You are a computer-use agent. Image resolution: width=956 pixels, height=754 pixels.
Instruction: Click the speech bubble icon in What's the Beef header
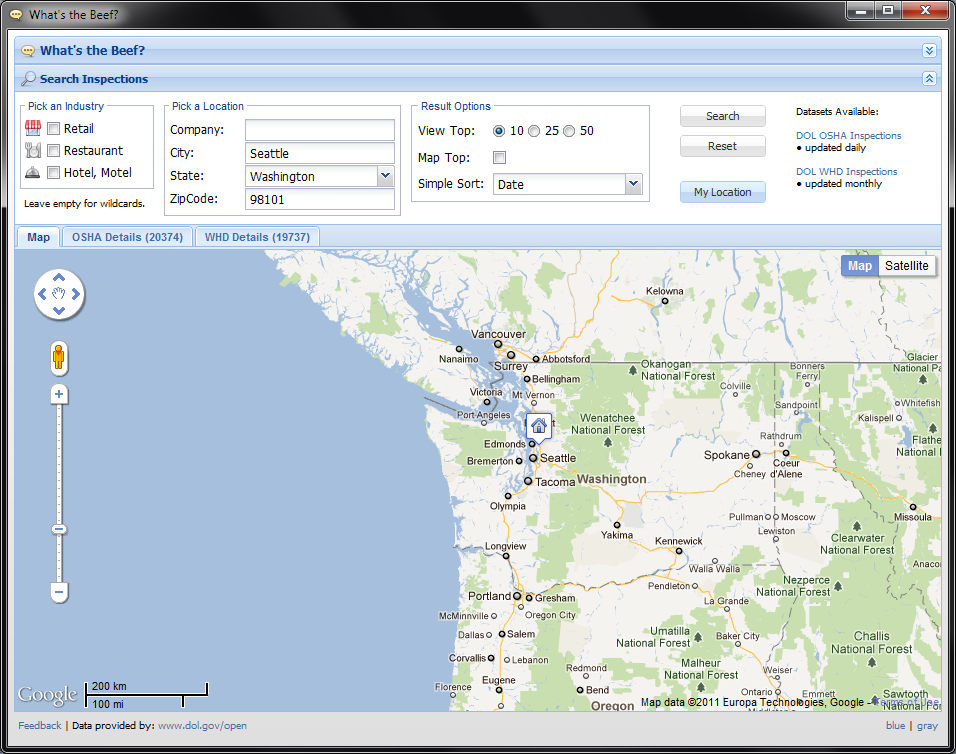tap(27, 51)
